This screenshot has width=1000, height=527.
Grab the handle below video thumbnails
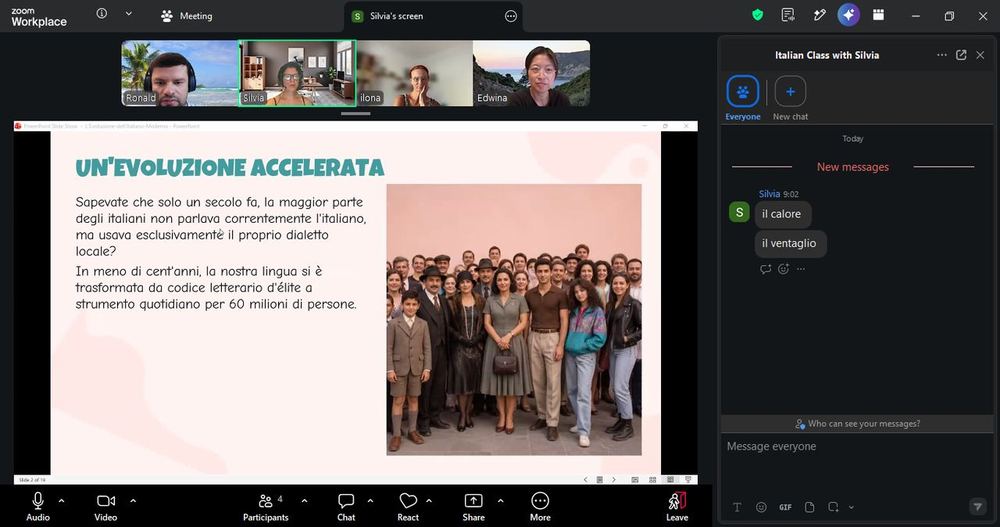click(356, 114)
